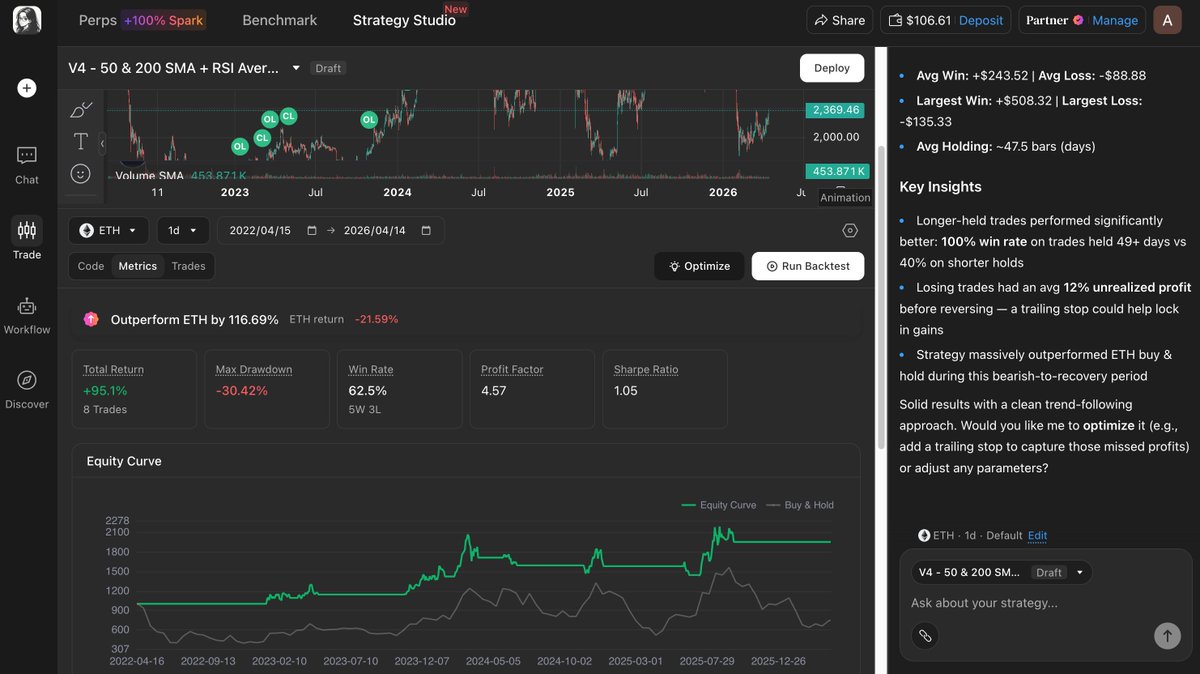Expand the strategy name dropdown arrow
Image resolution: width=1200 pixels, height=674 pixels.
(296, 68)
